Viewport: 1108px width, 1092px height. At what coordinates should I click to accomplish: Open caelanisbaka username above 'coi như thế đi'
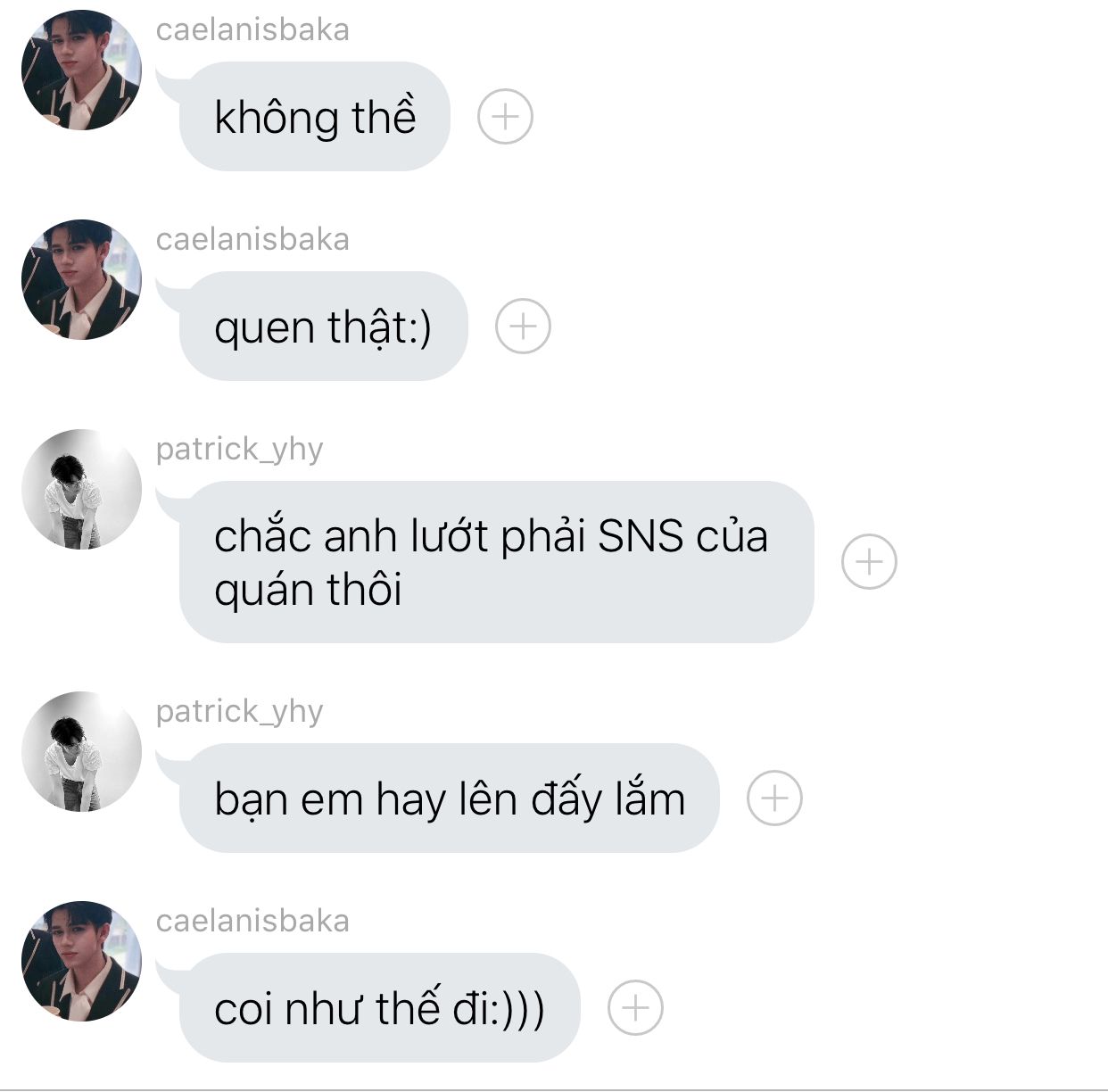click(x=252, y=921)
